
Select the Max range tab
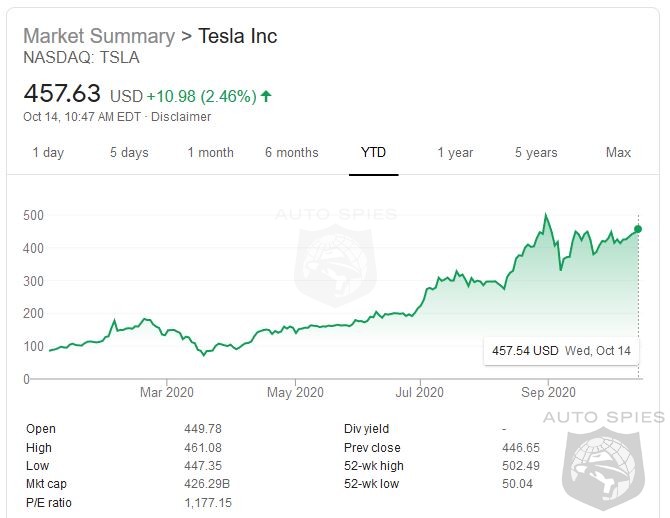(x=618, y=153)
